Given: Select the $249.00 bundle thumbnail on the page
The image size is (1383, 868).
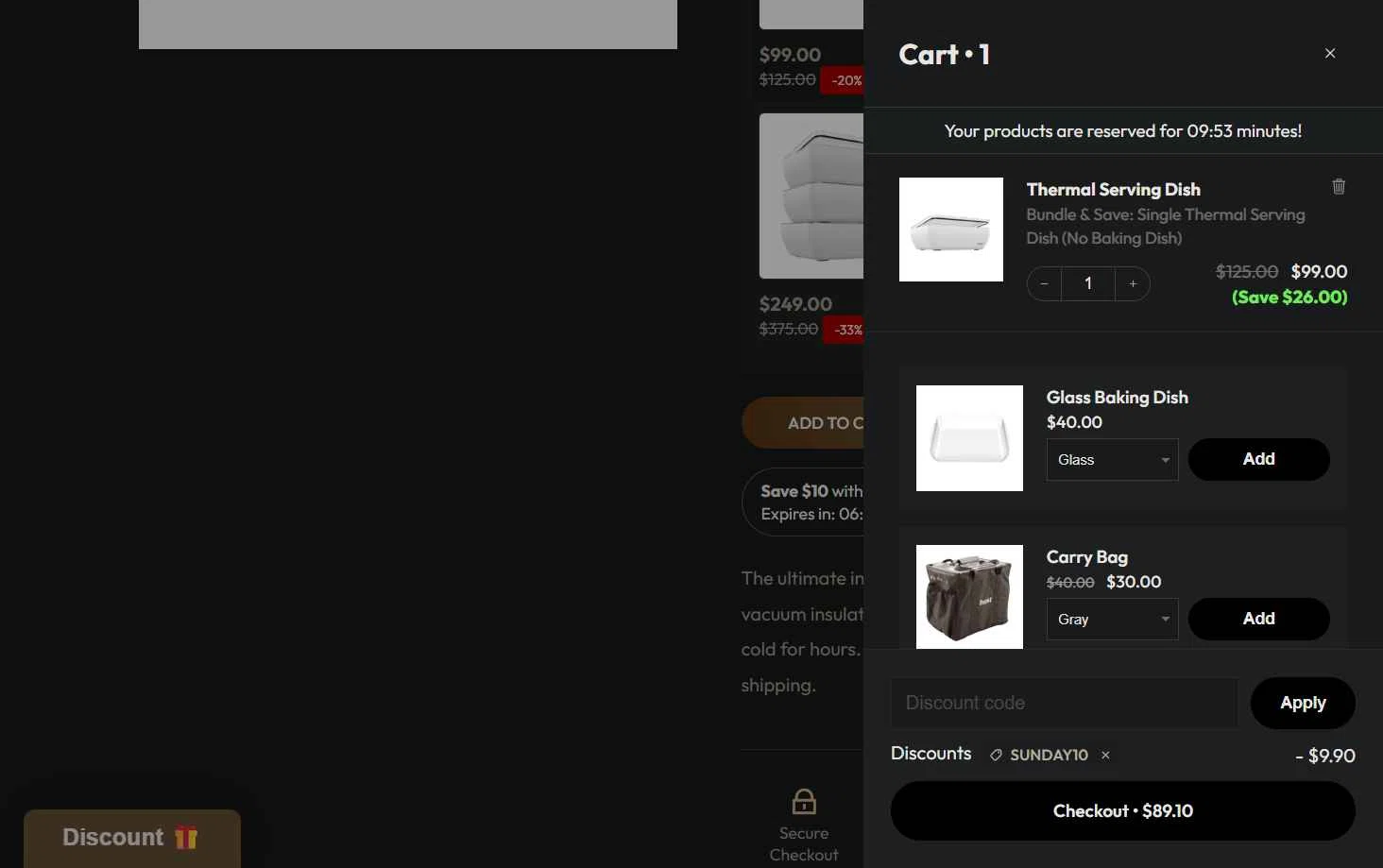Looking at the screenshot, I should (x=811, y=196).
